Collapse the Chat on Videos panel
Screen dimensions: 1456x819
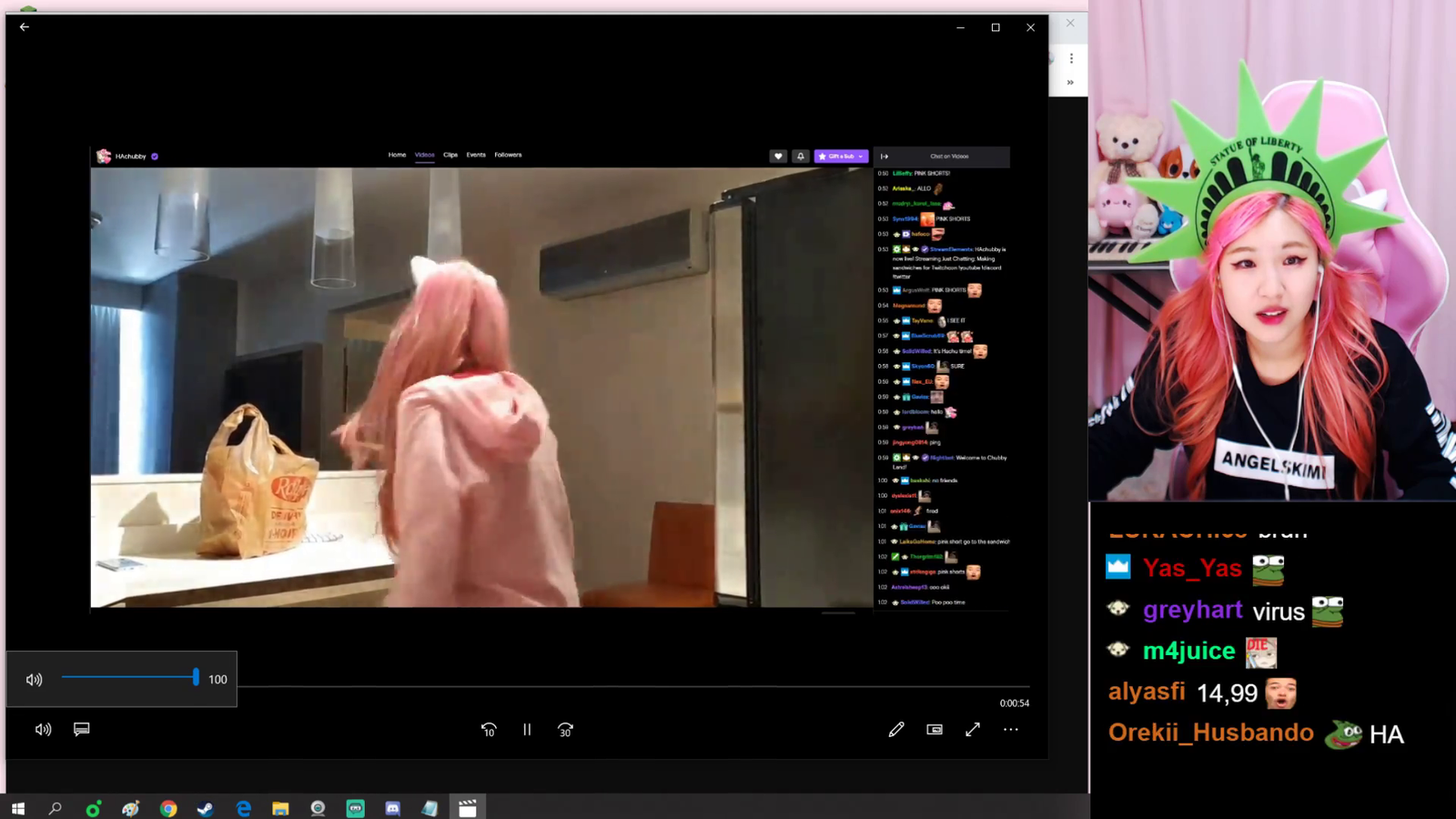885,157
